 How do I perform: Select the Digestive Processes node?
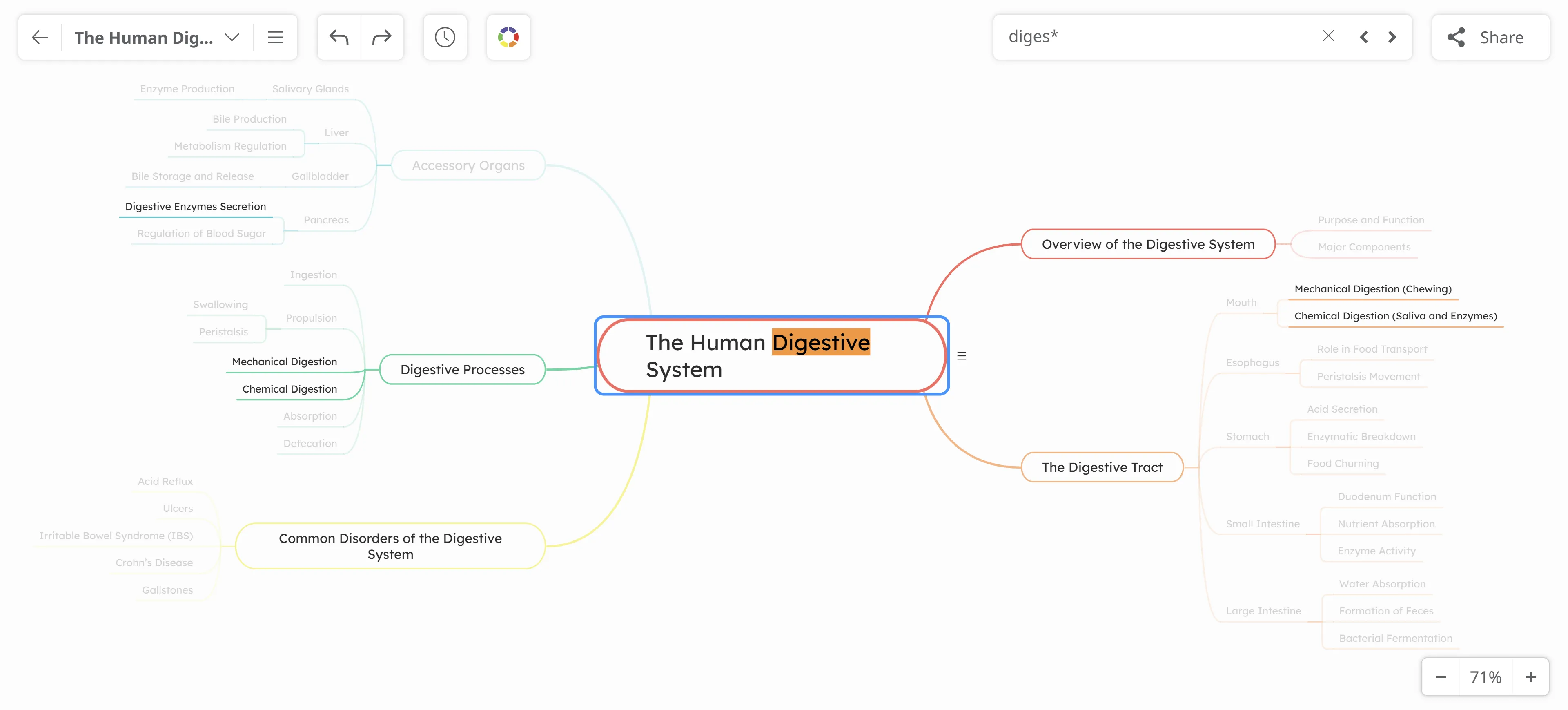pyautogui.click(x=462, y=370)
